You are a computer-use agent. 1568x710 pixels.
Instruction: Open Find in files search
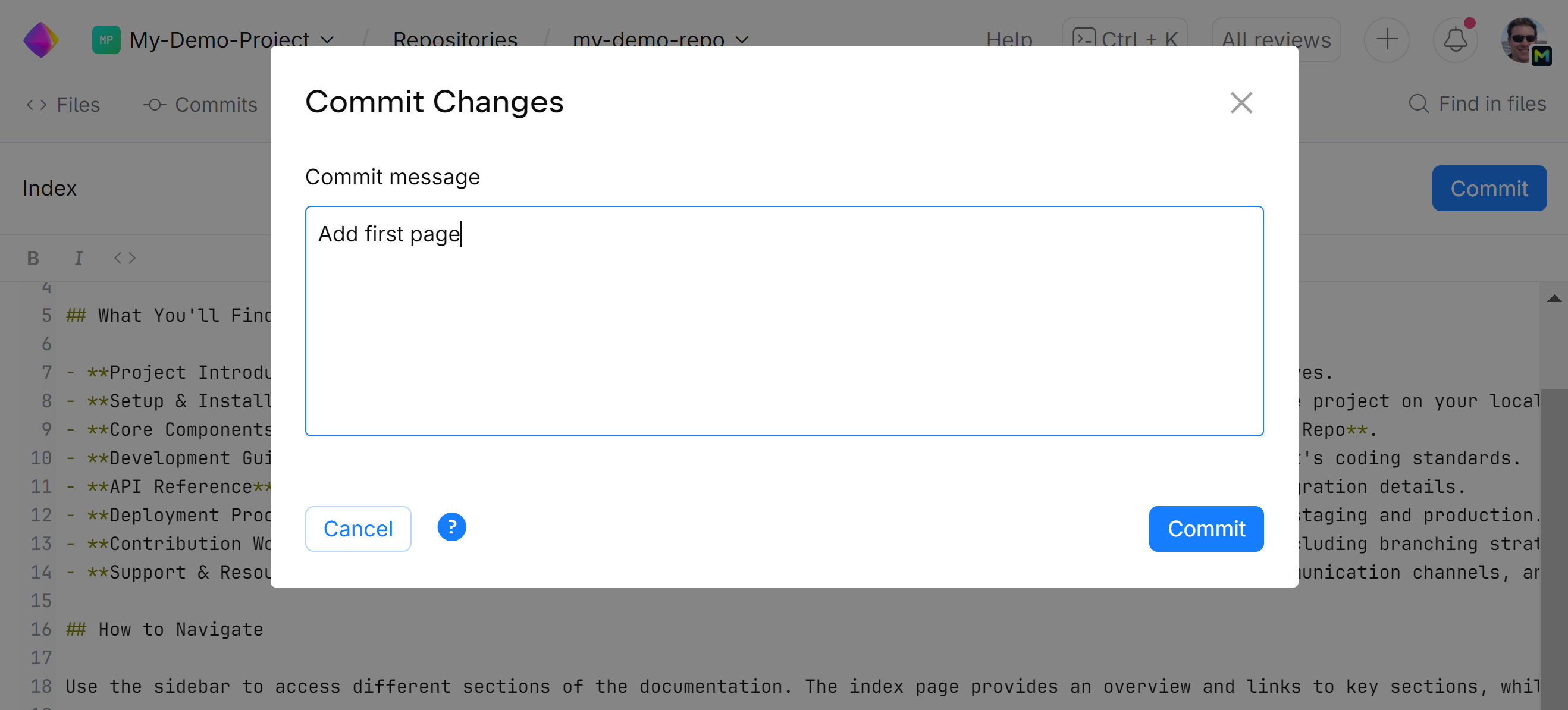[x=1479, y=103]
